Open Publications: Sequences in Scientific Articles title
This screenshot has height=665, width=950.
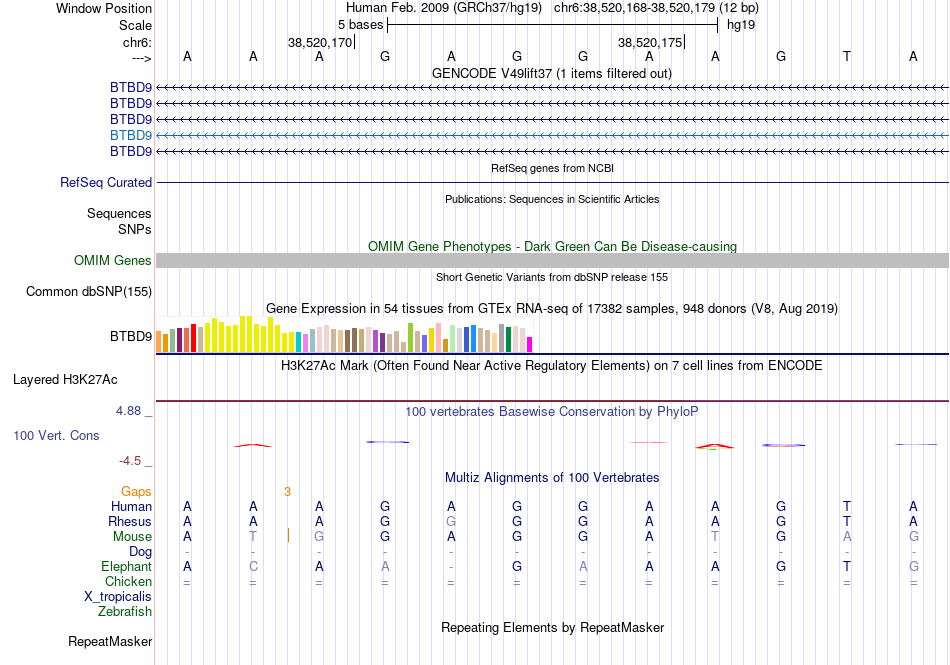552,199
